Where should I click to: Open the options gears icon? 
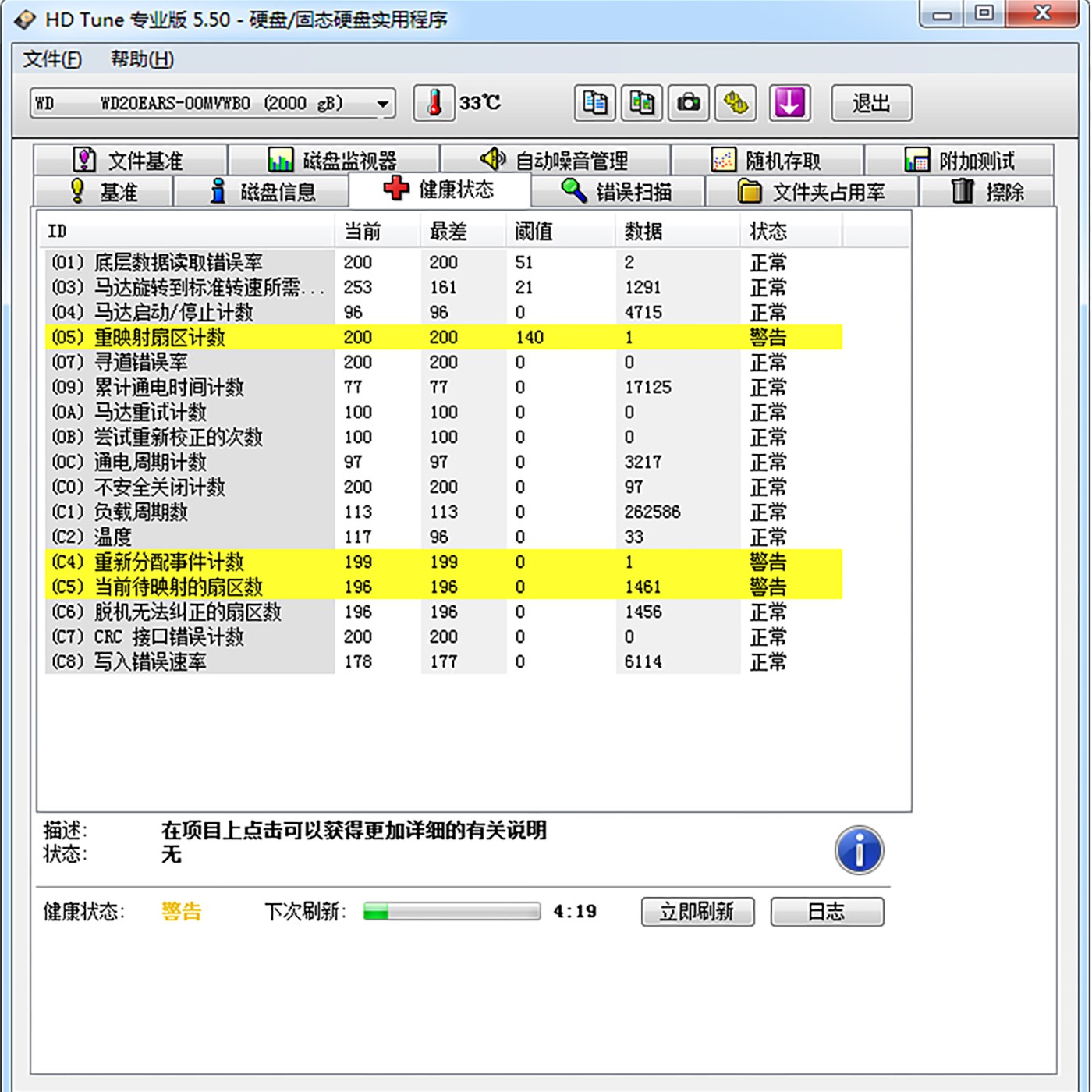click(736, 103)
